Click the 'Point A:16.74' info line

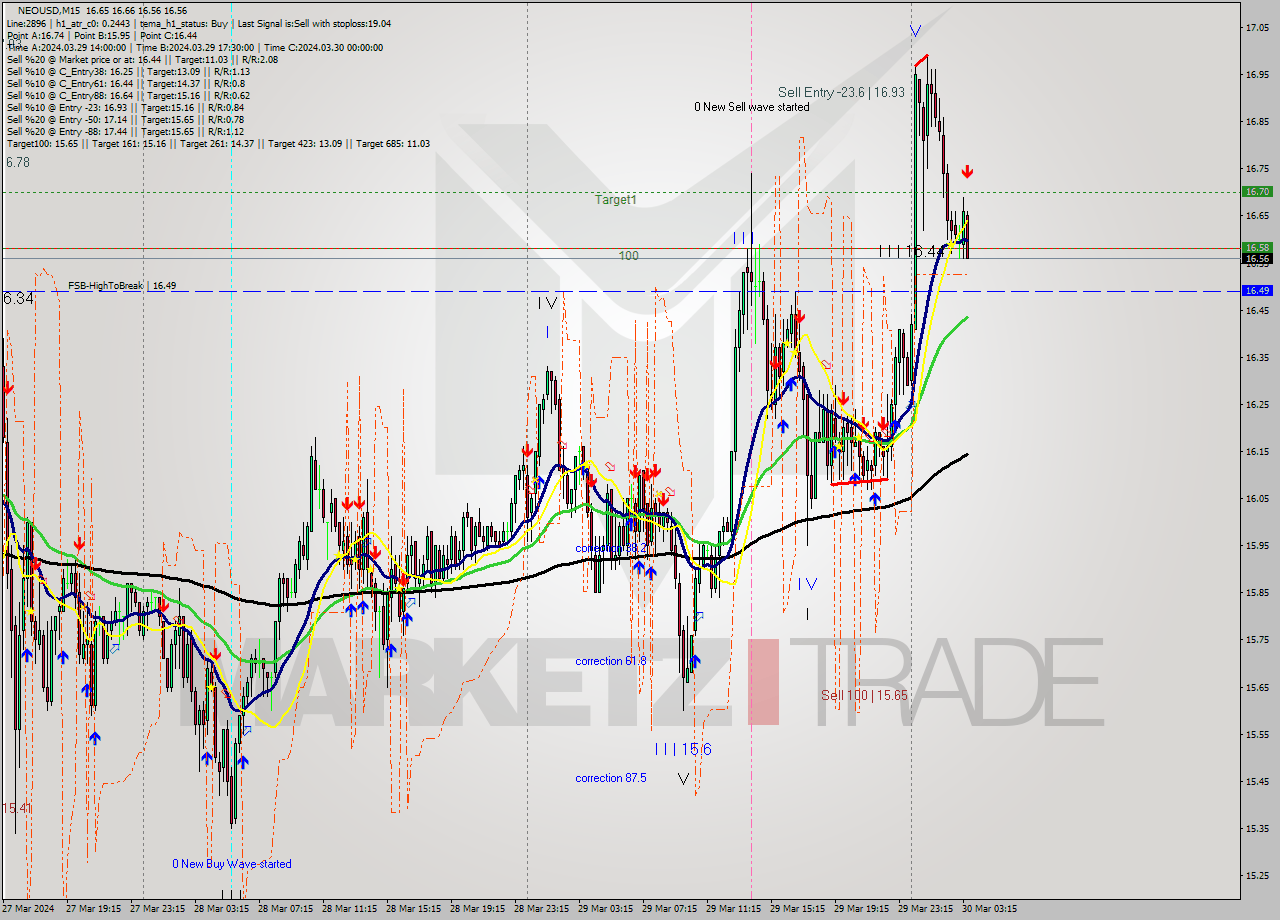pyautogui.click(x=37, y=35)
